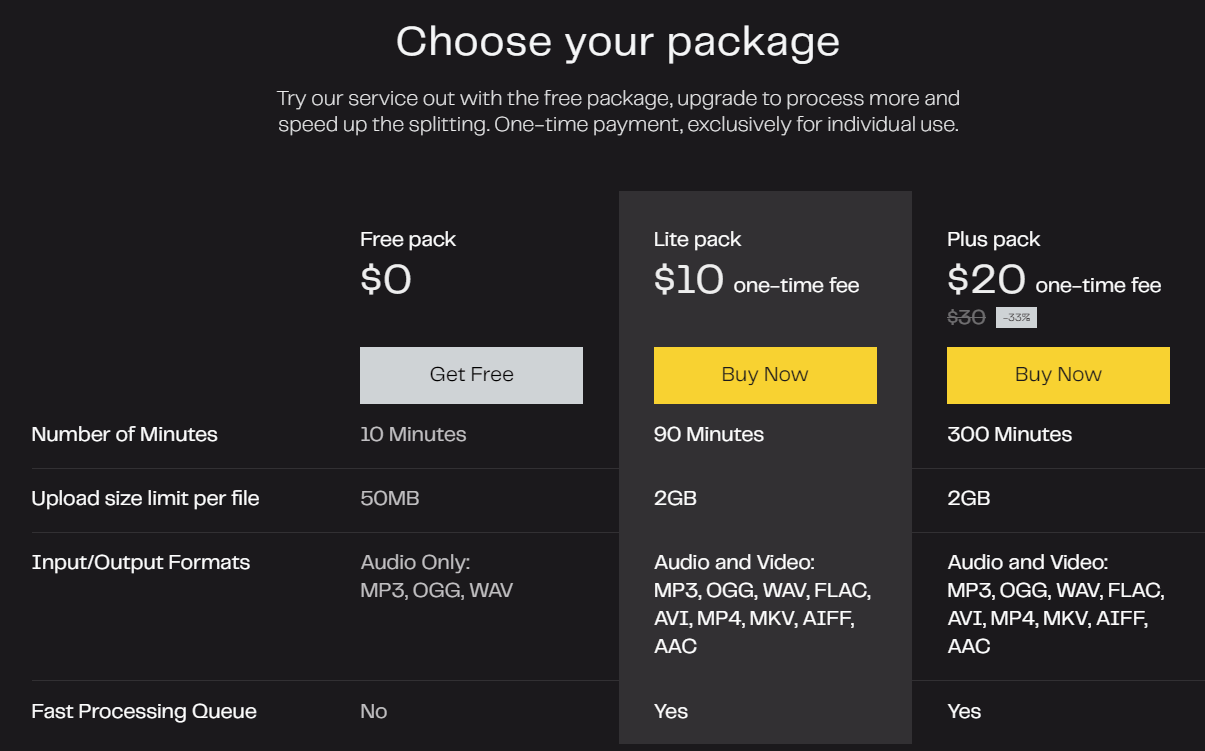
Task: Click the Choose your package heading
Action: click(x=617, y=42)
